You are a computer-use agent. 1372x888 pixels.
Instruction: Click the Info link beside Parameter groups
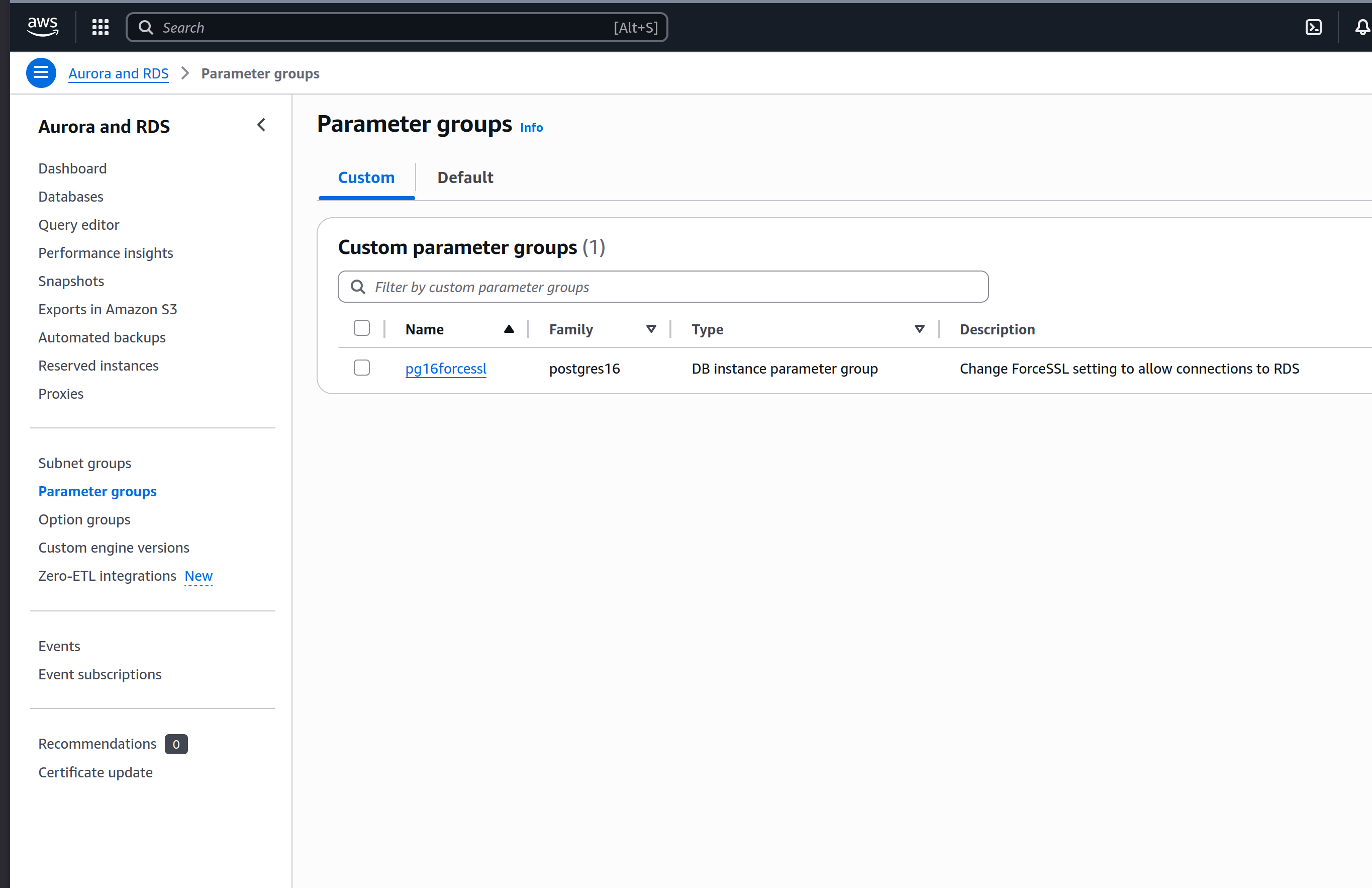(x=531, y=127)
